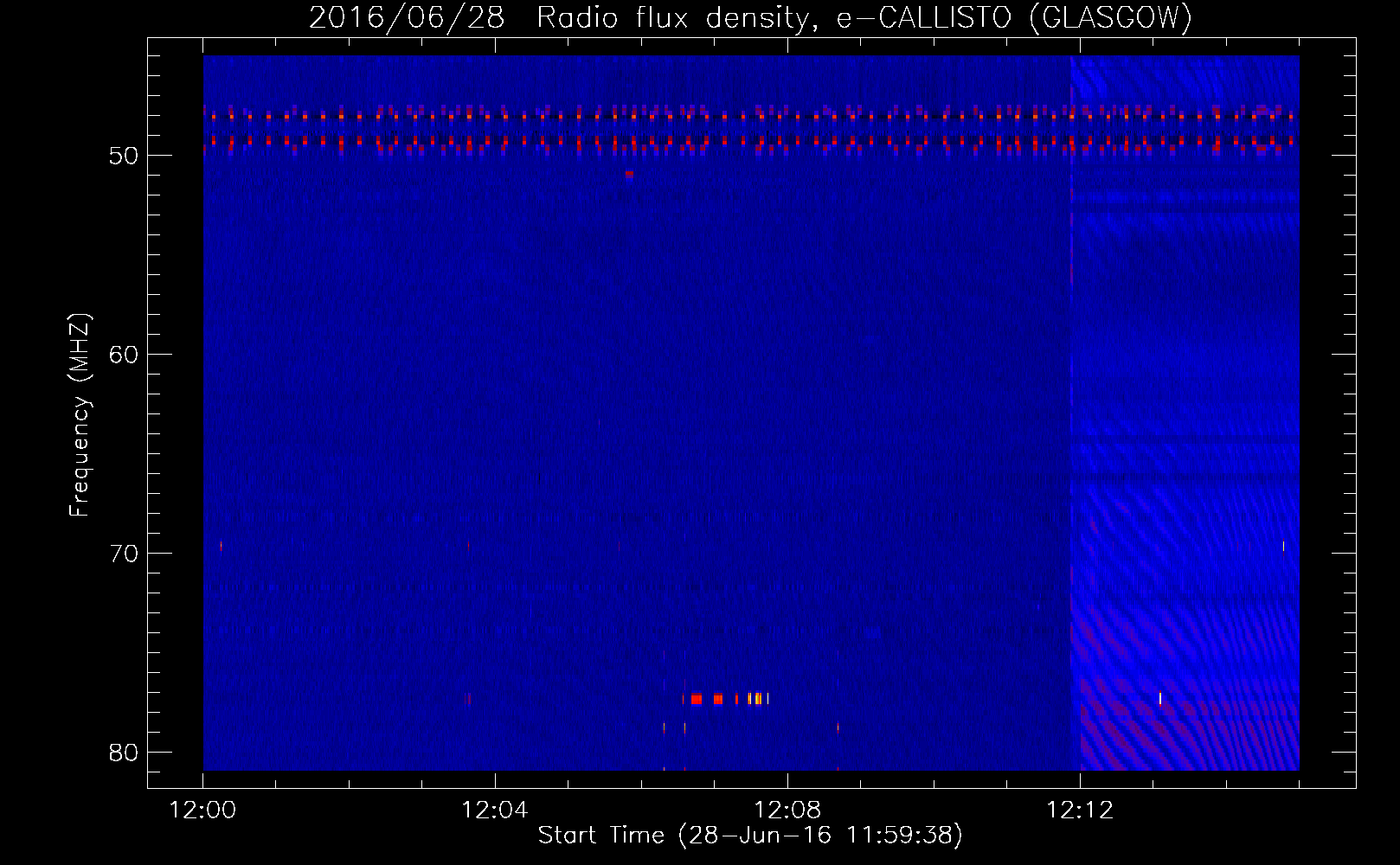1400x865 pixels.
Task: Click the 60 MHz frequency tick label
Action: coord(124,355)
